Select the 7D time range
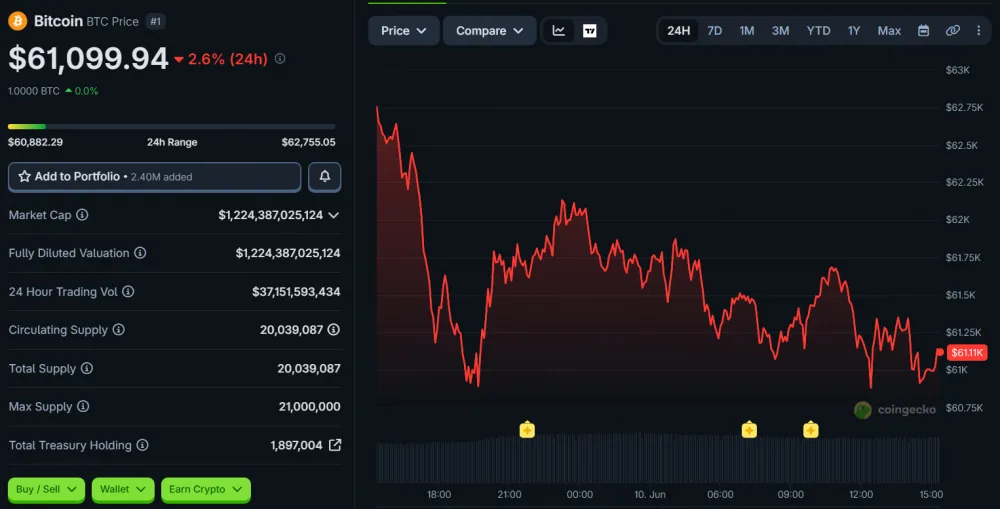 [714, 31]
